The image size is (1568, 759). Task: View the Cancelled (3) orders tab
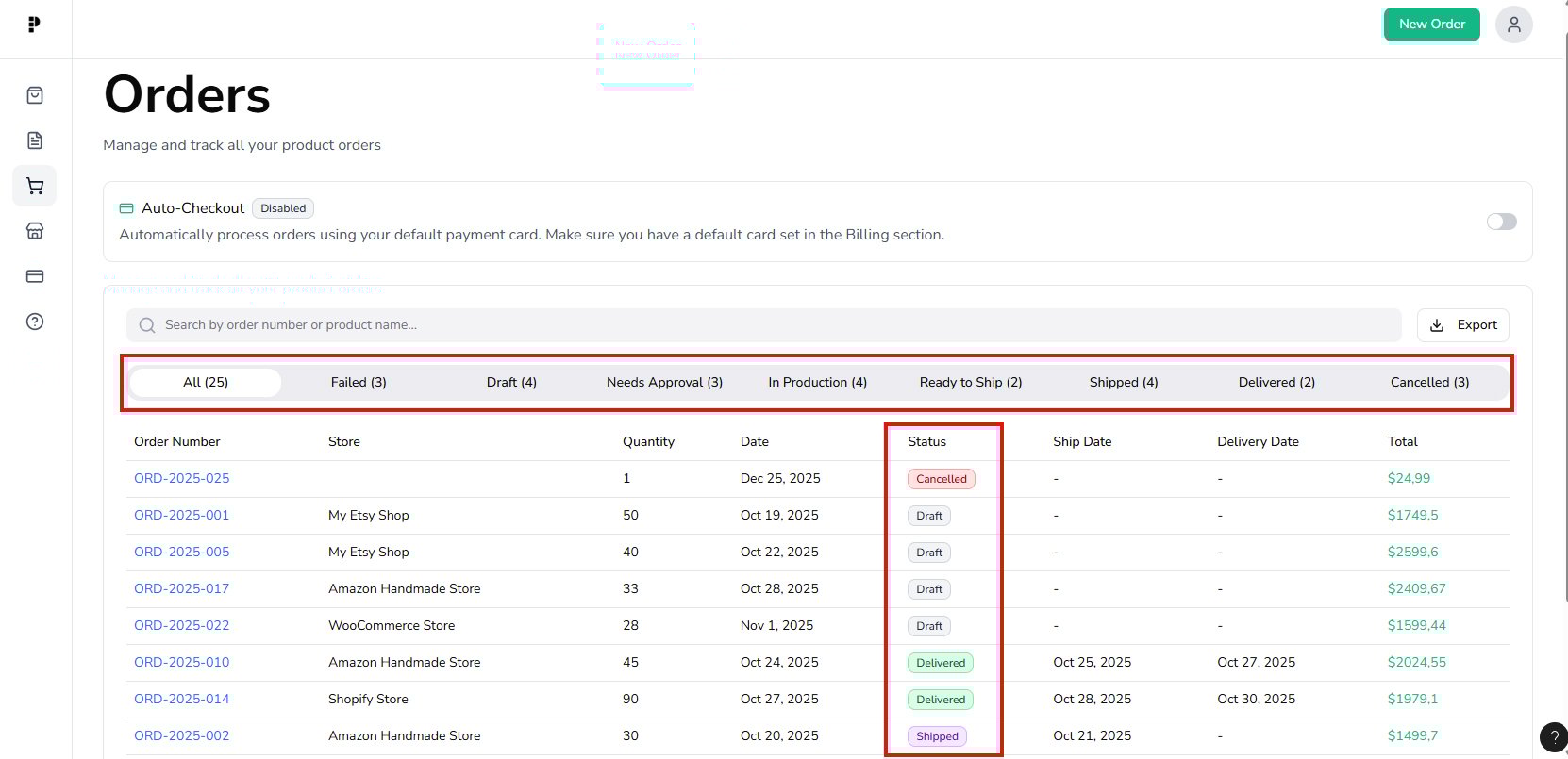pyautogui.click(x=1429, y=382)
